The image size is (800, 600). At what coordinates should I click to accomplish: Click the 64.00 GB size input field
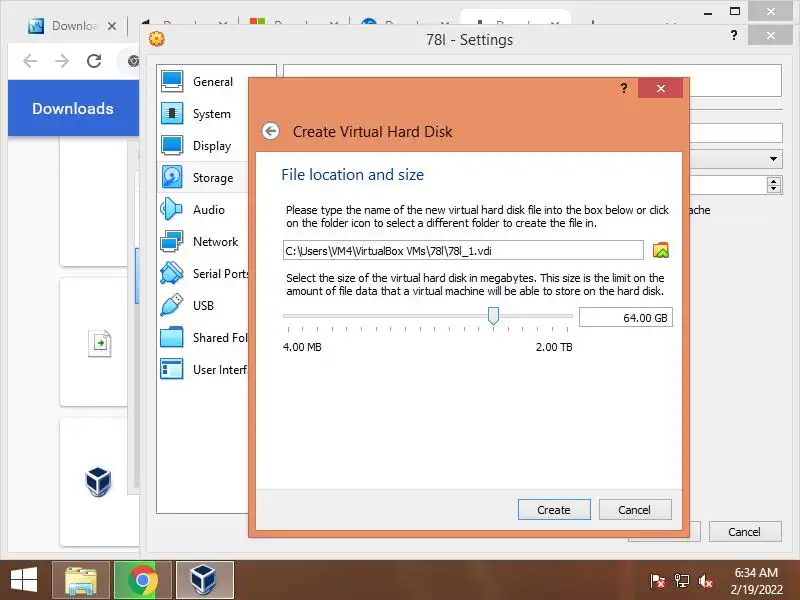[626, 317]
